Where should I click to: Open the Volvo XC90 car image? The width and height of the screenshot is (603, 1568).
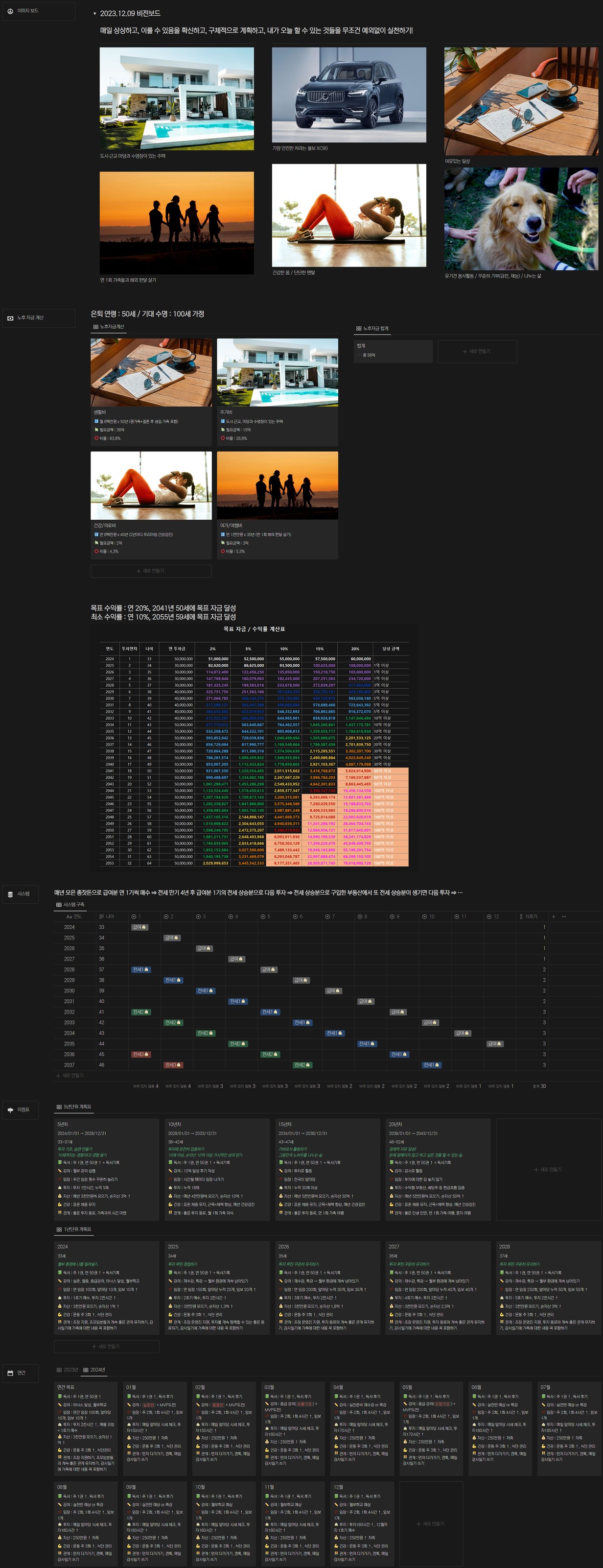click(x=349, y=95)
